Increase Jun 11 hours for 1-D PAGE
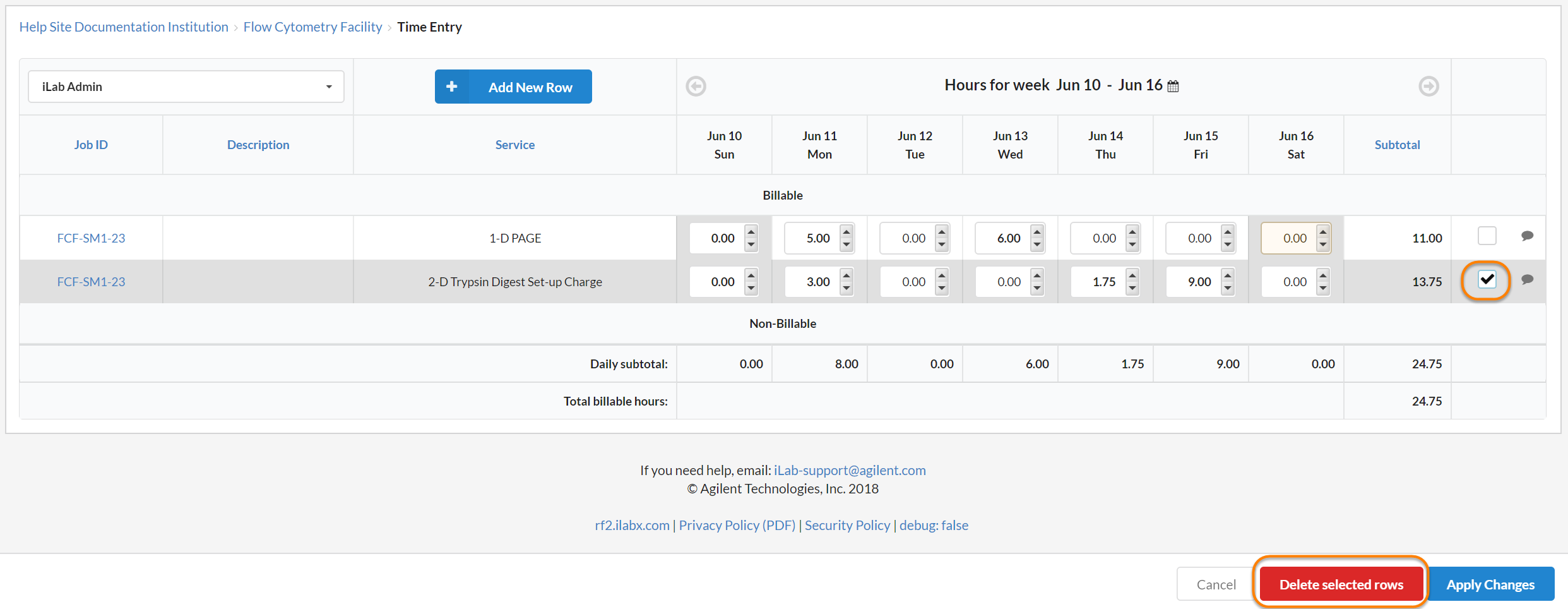 click(846, 232)
